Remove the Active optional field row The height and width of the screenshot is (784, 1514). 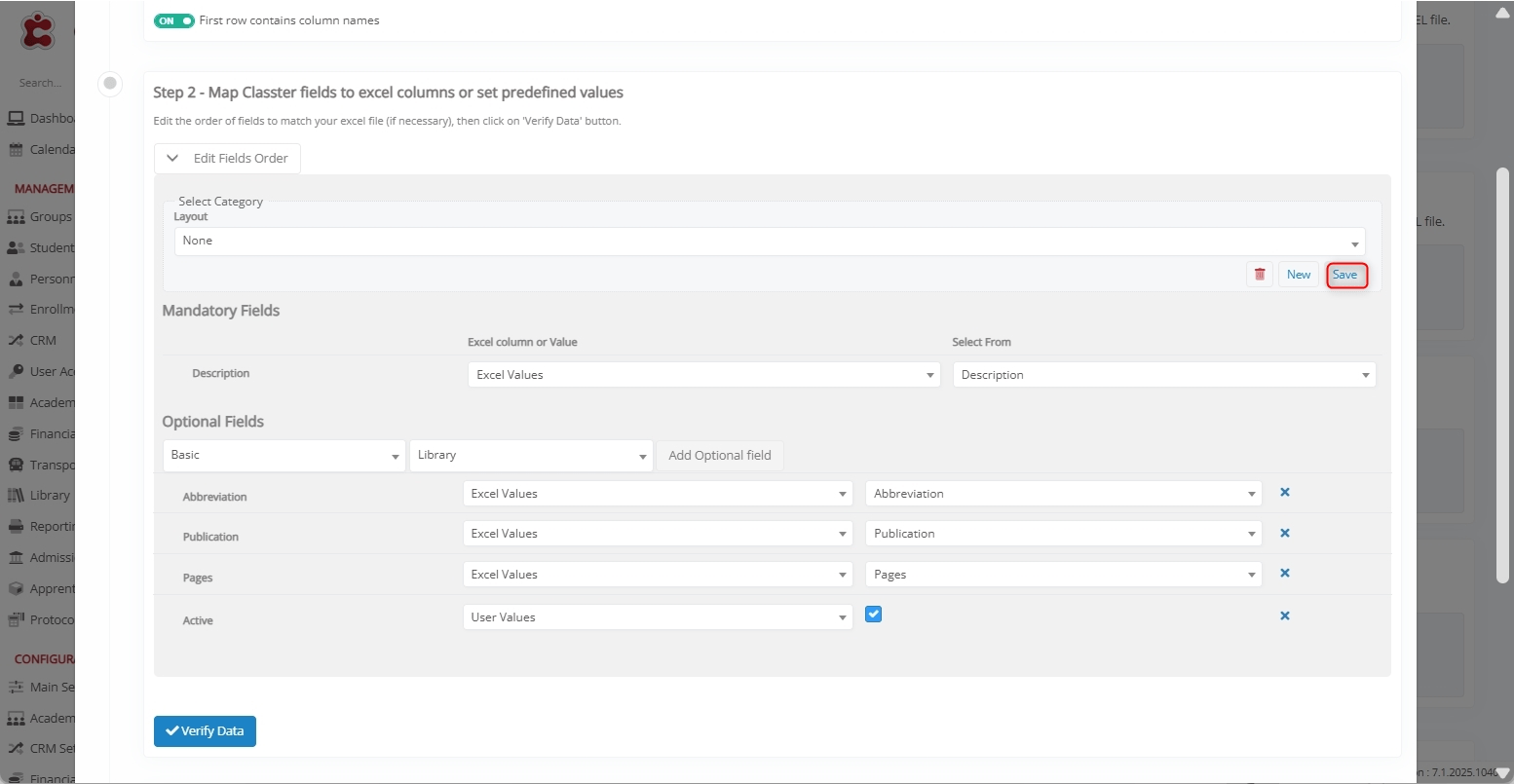1284,616
